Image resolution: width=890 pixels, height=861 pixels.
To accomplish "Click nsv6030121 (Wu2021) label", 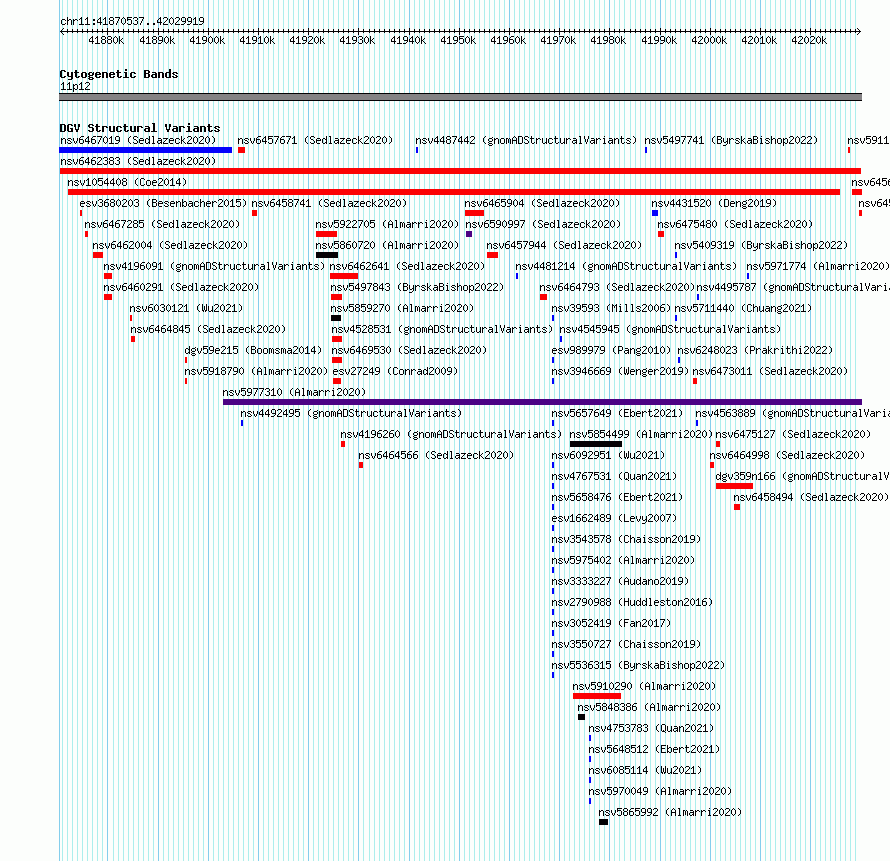I will (186, 308).
